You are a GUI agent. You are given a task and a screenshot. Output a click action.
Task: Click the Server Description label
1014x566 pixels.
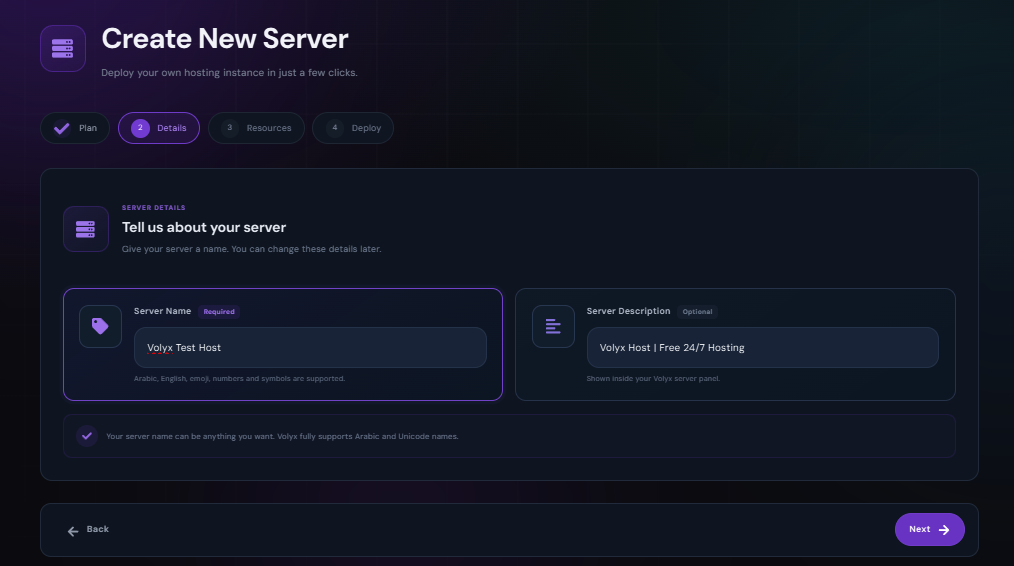(629, 311)
